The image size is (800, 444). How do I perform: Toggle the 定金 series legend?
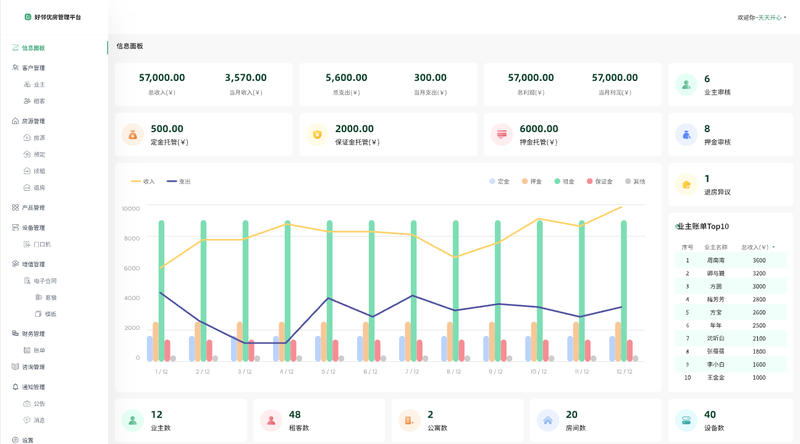coord(499,181)
